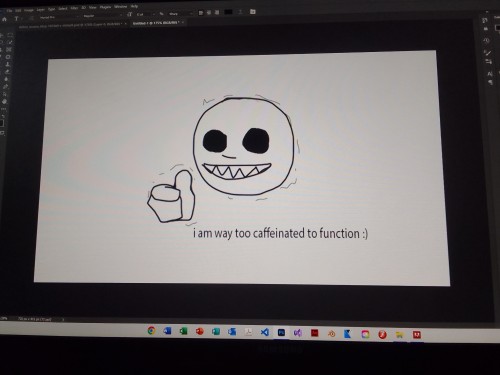500x375 pixels.
Task: Go to the Photoshop Home screen icon
Action: (x=4, y=19)
